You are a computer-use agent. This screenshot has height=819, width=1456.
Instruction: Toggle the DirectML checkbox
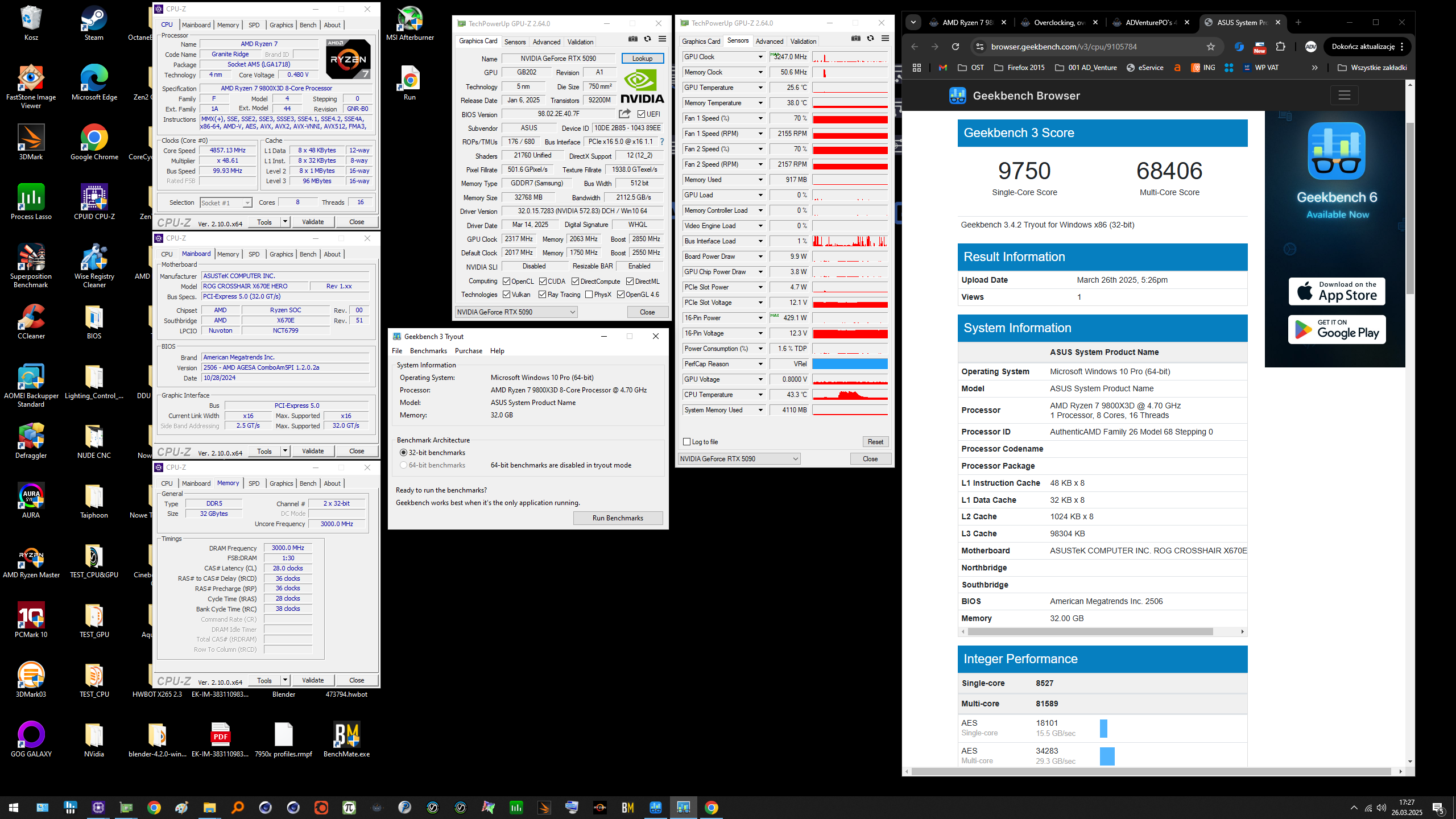(630, 282)
